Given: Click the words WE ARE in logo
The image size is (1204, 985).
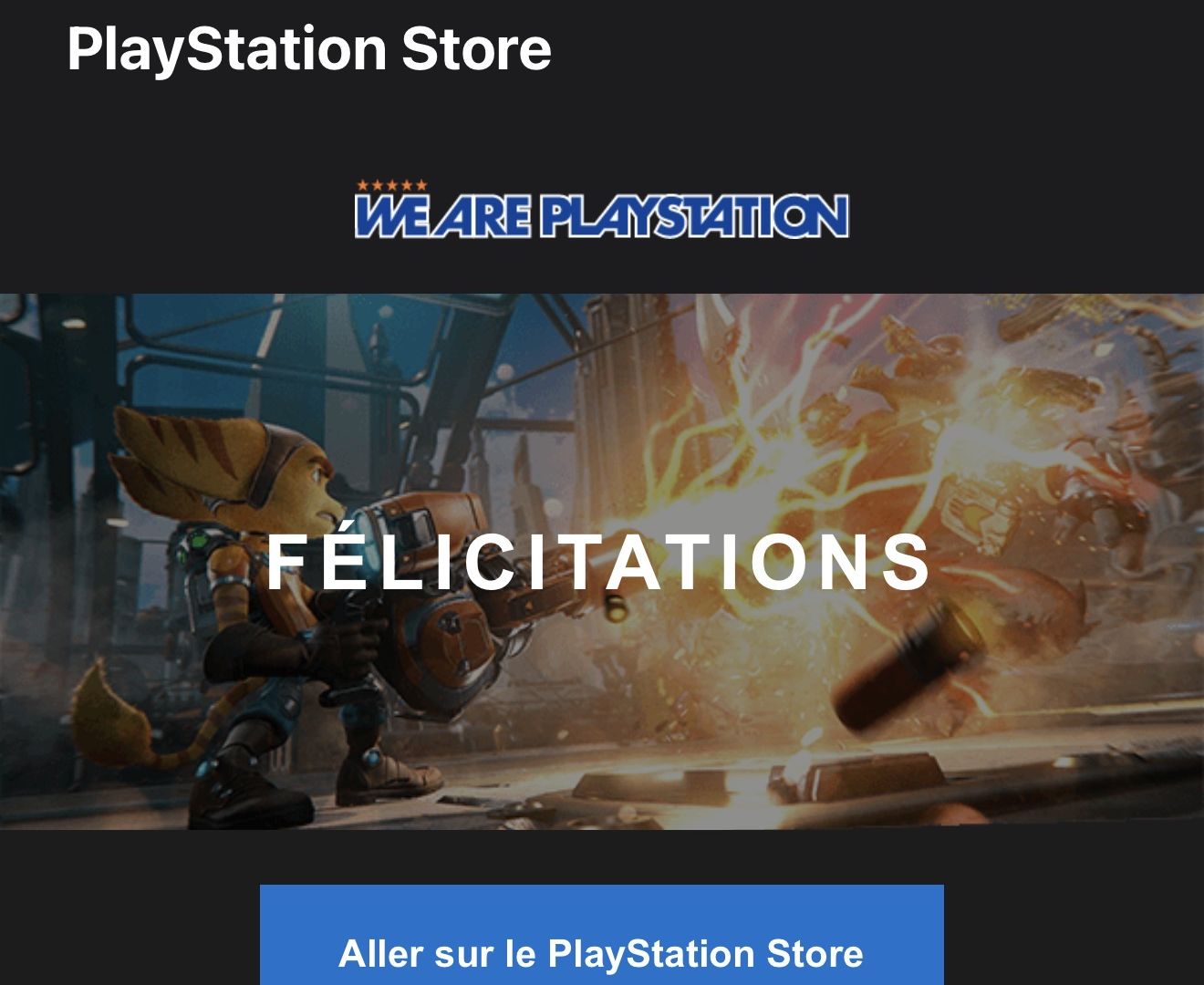Looking at the screenshot, I should pos(442,216).
